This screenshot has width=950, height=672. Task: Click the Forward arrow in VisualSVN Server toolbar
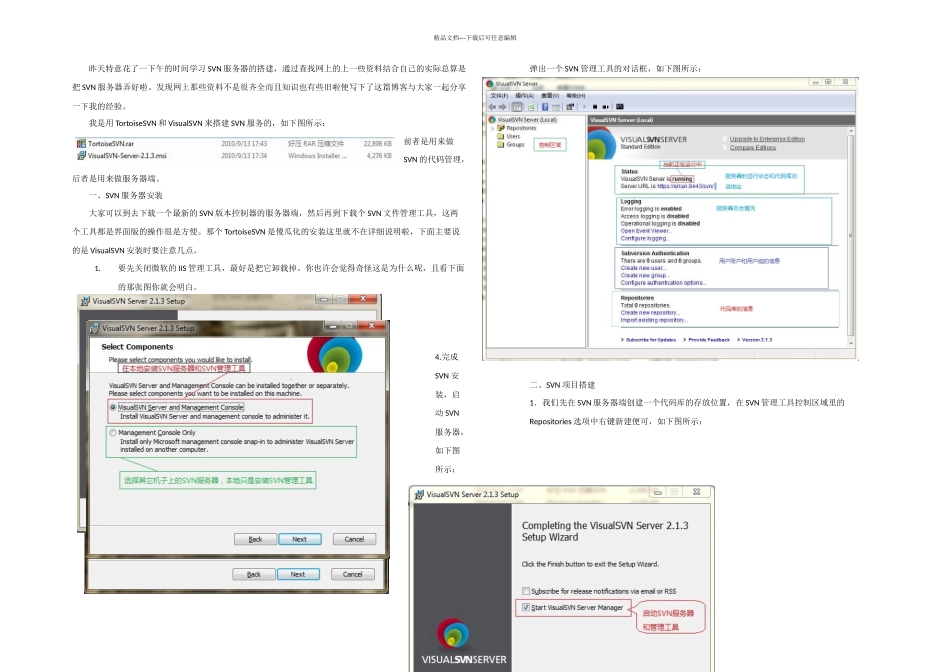[503, 107]
